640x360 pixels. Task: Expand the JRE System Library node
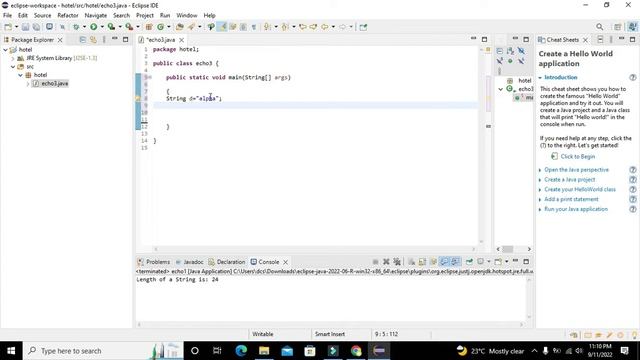[x=13, y=58]
